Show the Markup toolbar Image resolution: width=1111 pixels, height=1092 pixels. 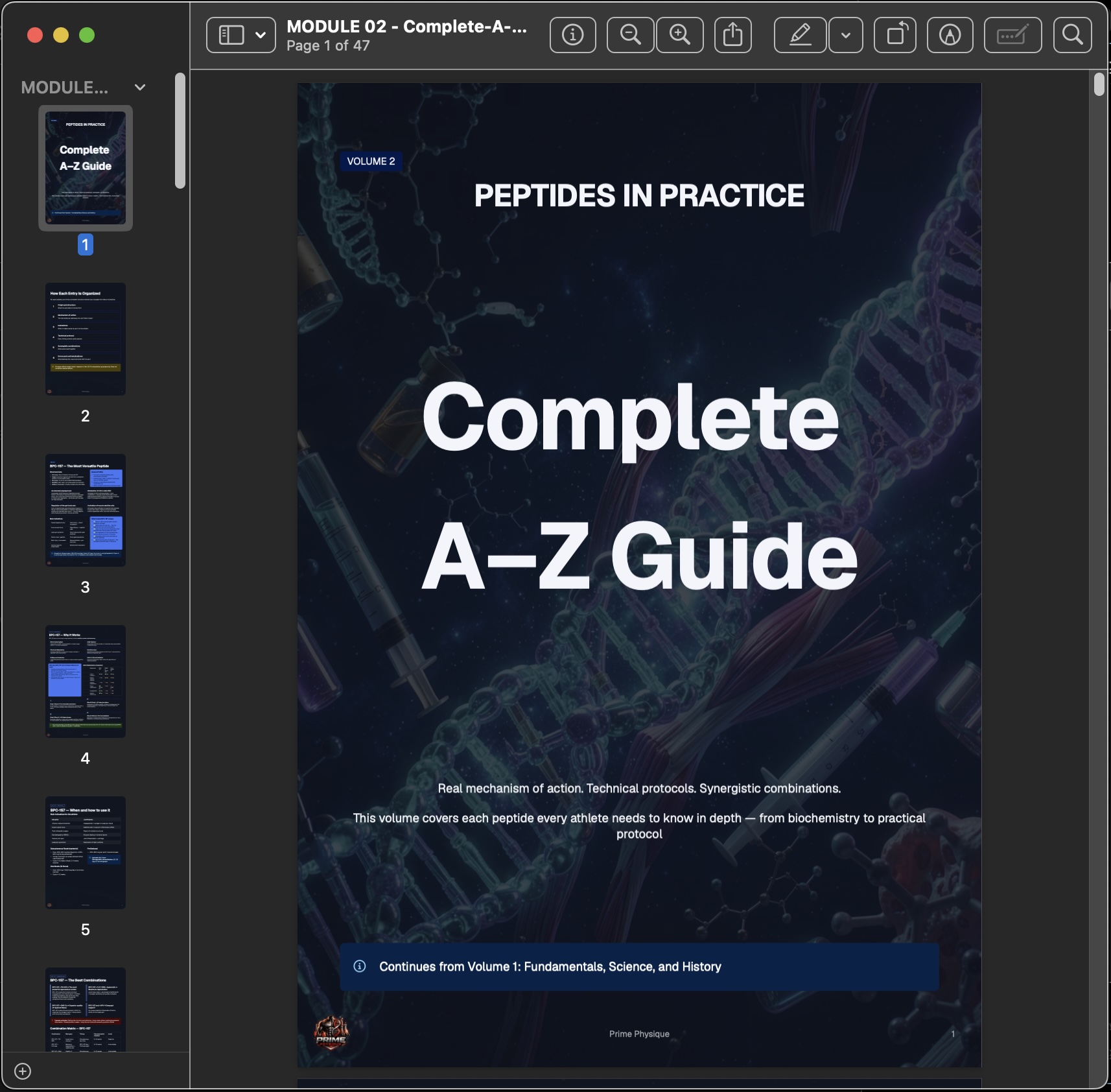point(950,35)
